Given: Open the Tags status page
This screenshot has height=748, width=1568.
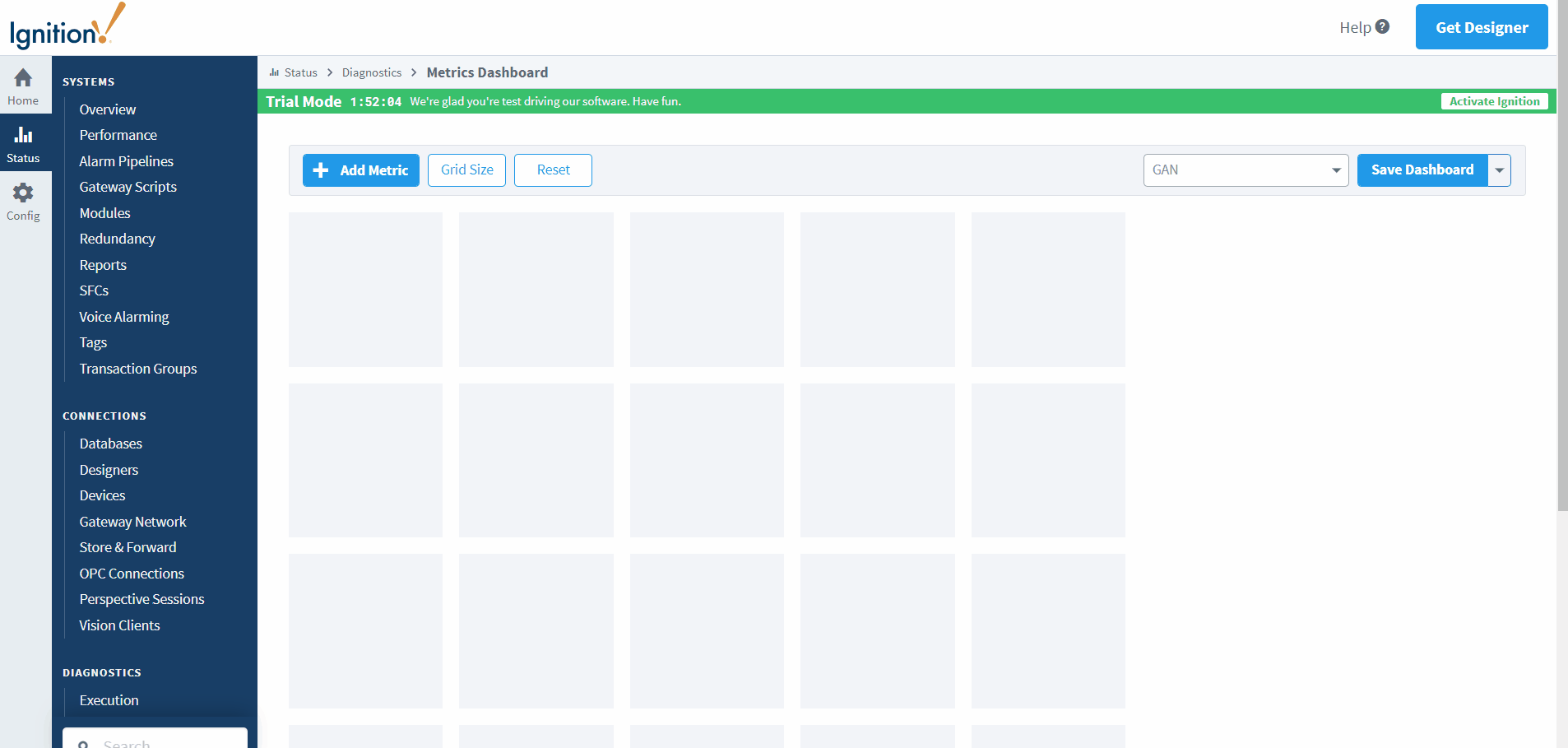Looking at the screenshot, I should click(93, 342).
